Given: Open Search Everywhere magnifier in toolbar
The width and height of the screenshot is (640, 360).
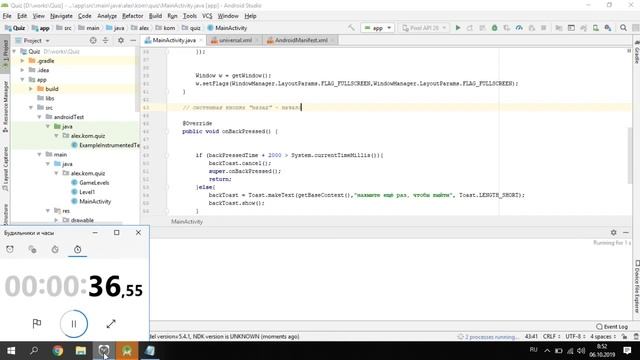Looking at the screenshot, I should [x=623, y=28].
